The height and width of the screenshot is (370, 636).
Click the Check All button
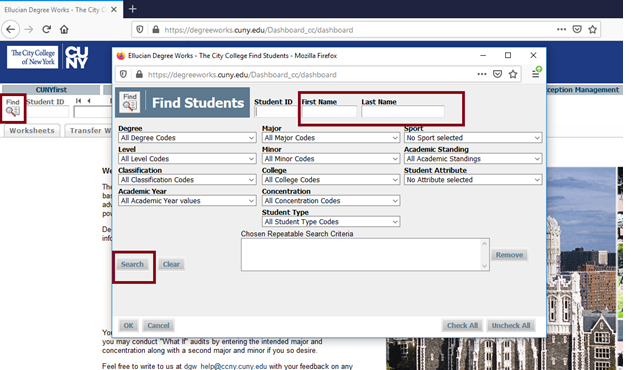coord(462,325)
